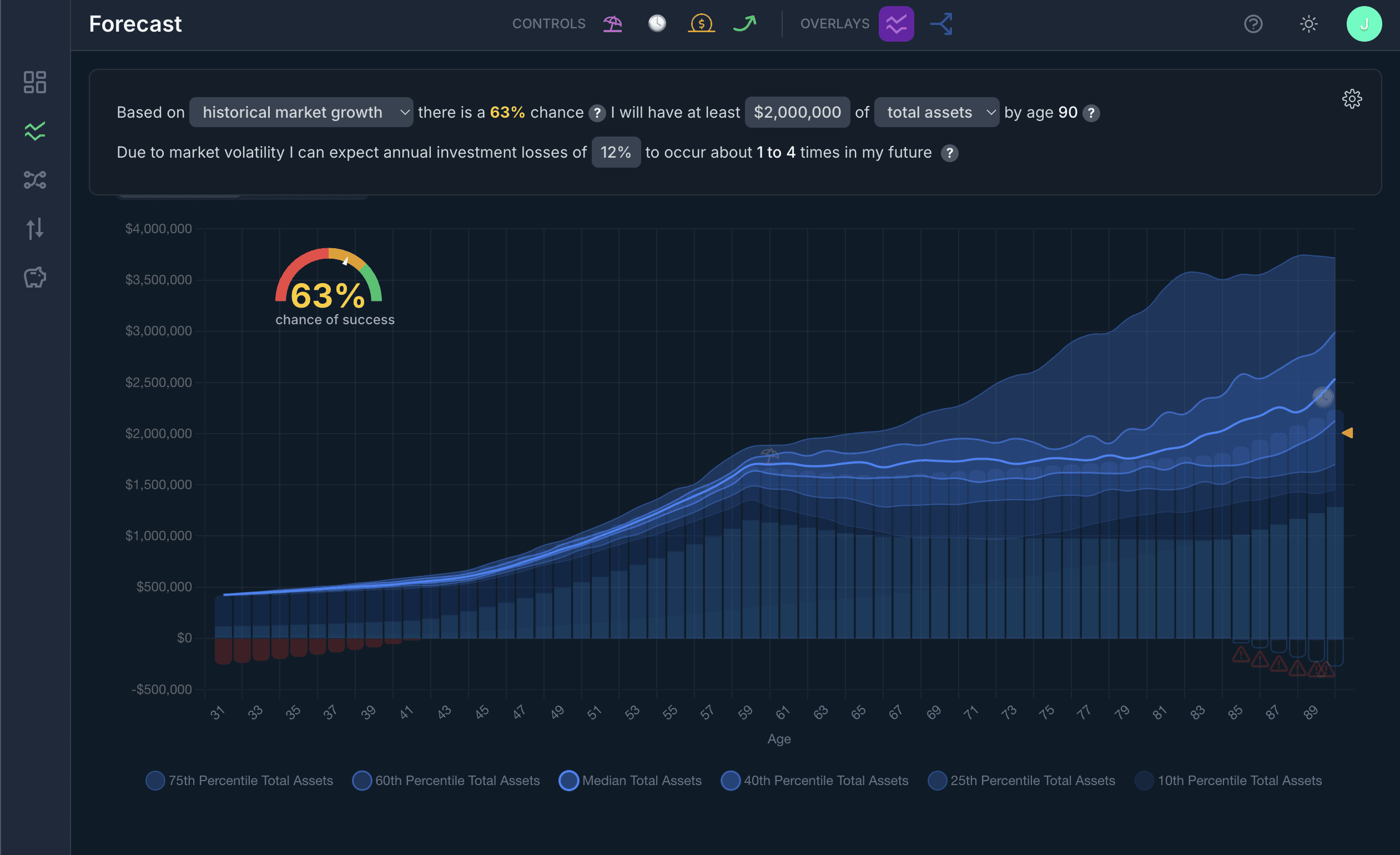1400x855 pixels.
Task: Open the up-down arrows transactions icon
Action: point(34,229)
